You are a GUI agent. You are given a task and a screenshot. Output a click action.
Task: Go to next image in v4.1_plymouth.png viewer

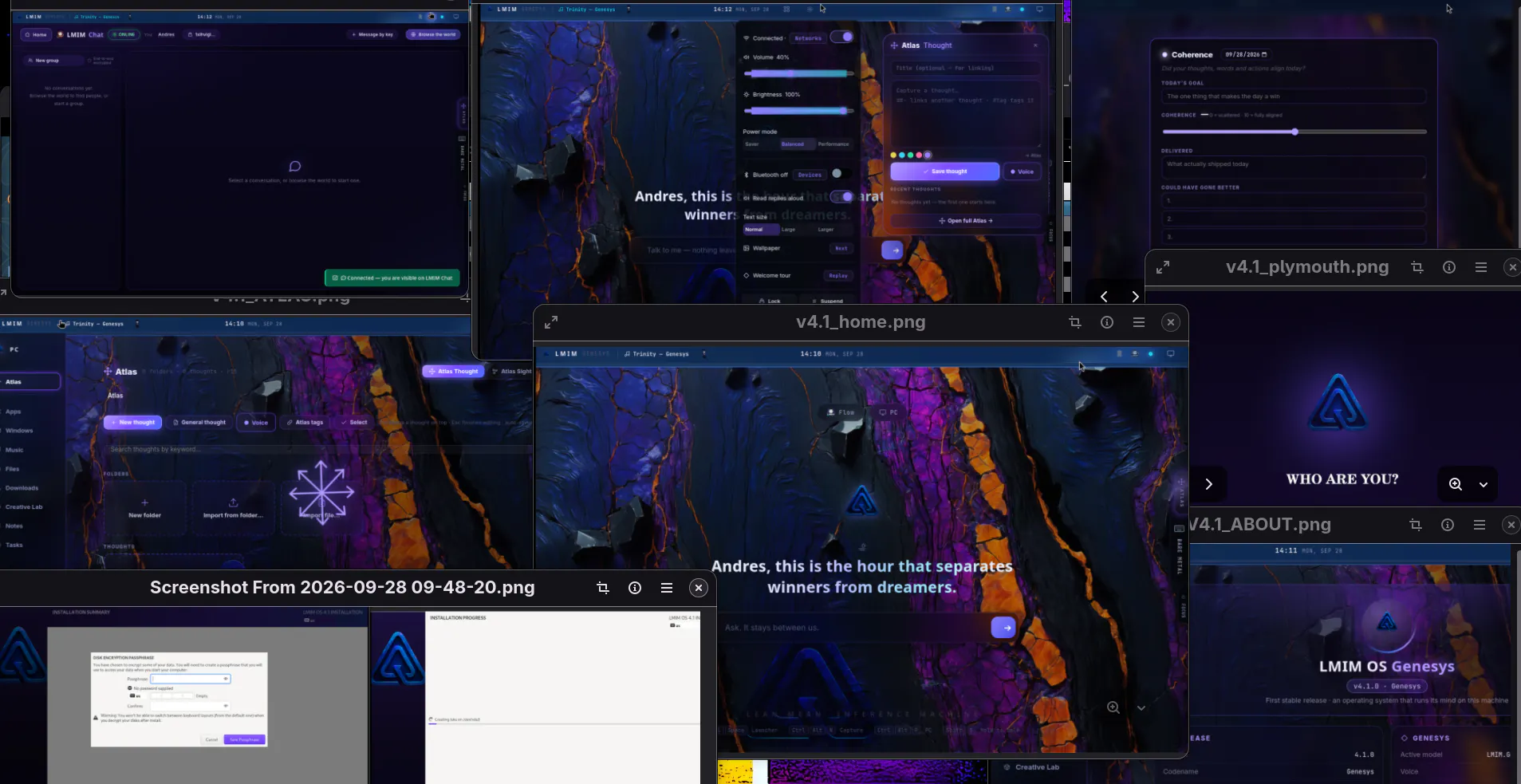[x=1209, y=484]
